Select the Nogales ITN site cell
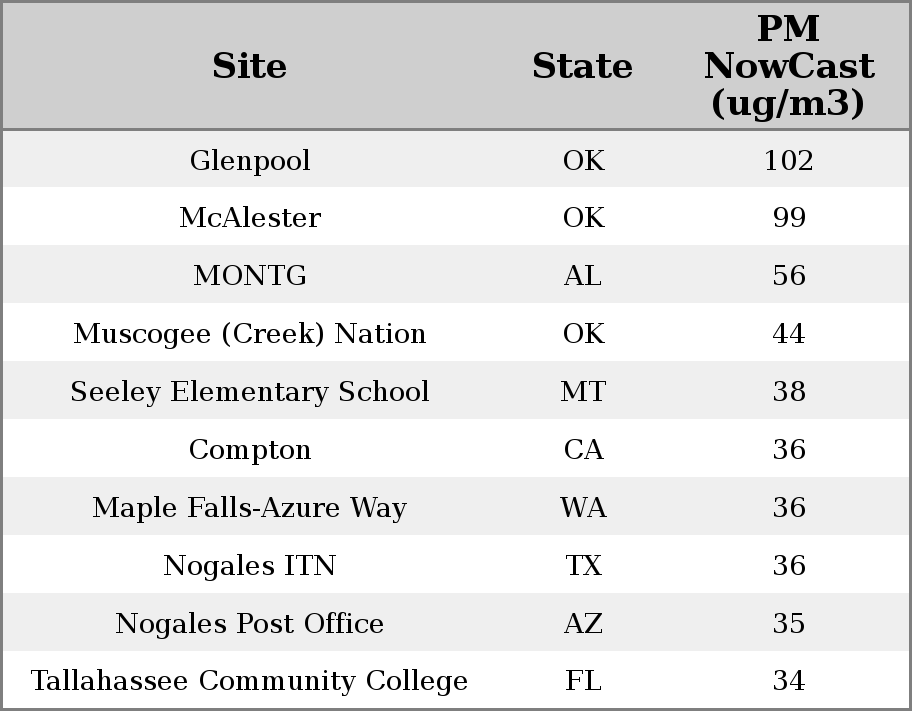This screenshot has height=711, width=912. (x=249, y=566)
